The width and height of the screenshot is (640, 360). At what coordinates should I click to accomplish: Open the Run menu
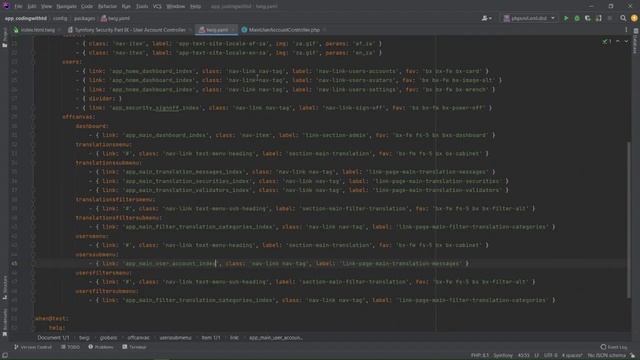click(126, 6)
